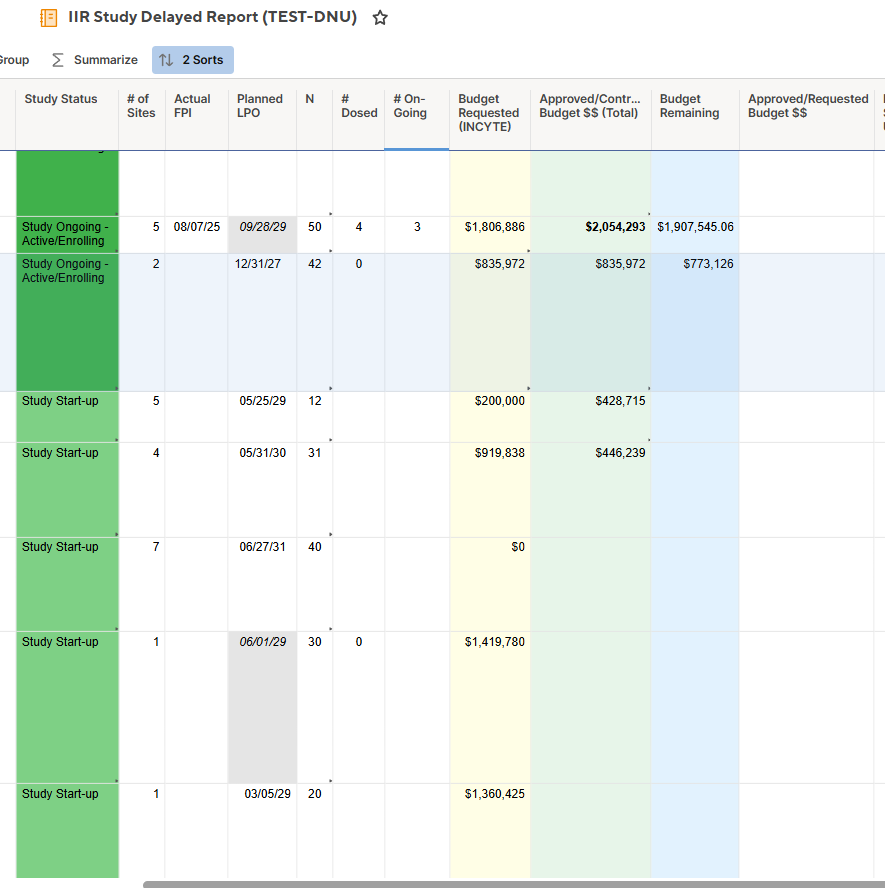Click the N value 31
Image resolution: width=885 pixels, height=888 pixels.
pyautogui.click(x=314, y=453)
